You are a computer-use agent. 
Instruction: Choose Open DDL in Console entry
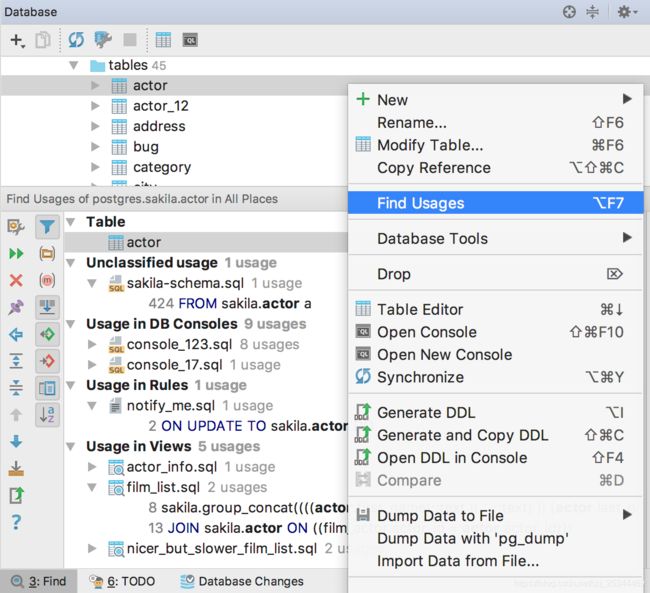click(495, 458)
